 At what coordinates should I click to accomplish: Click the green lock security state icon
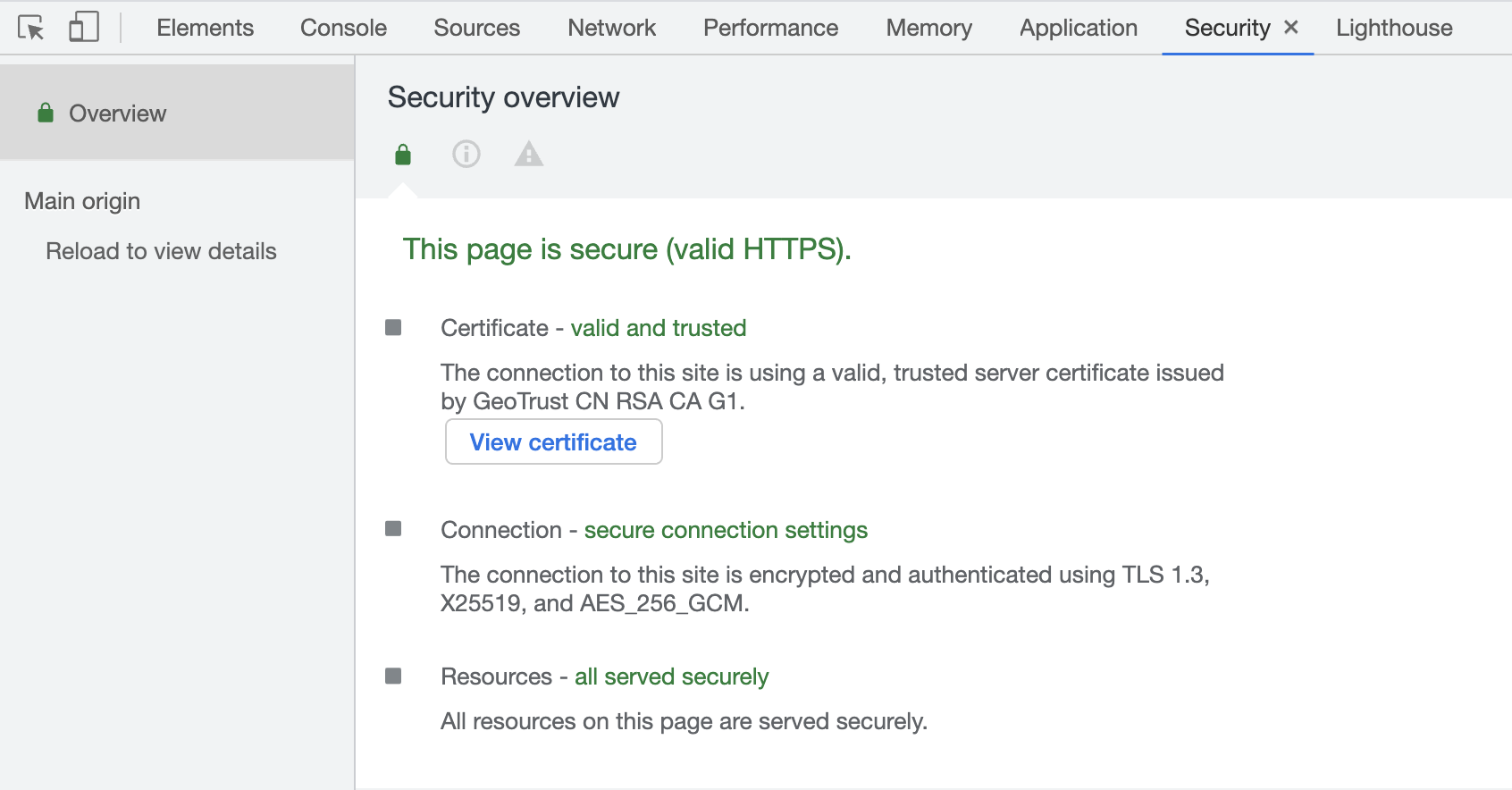(403, 155)
